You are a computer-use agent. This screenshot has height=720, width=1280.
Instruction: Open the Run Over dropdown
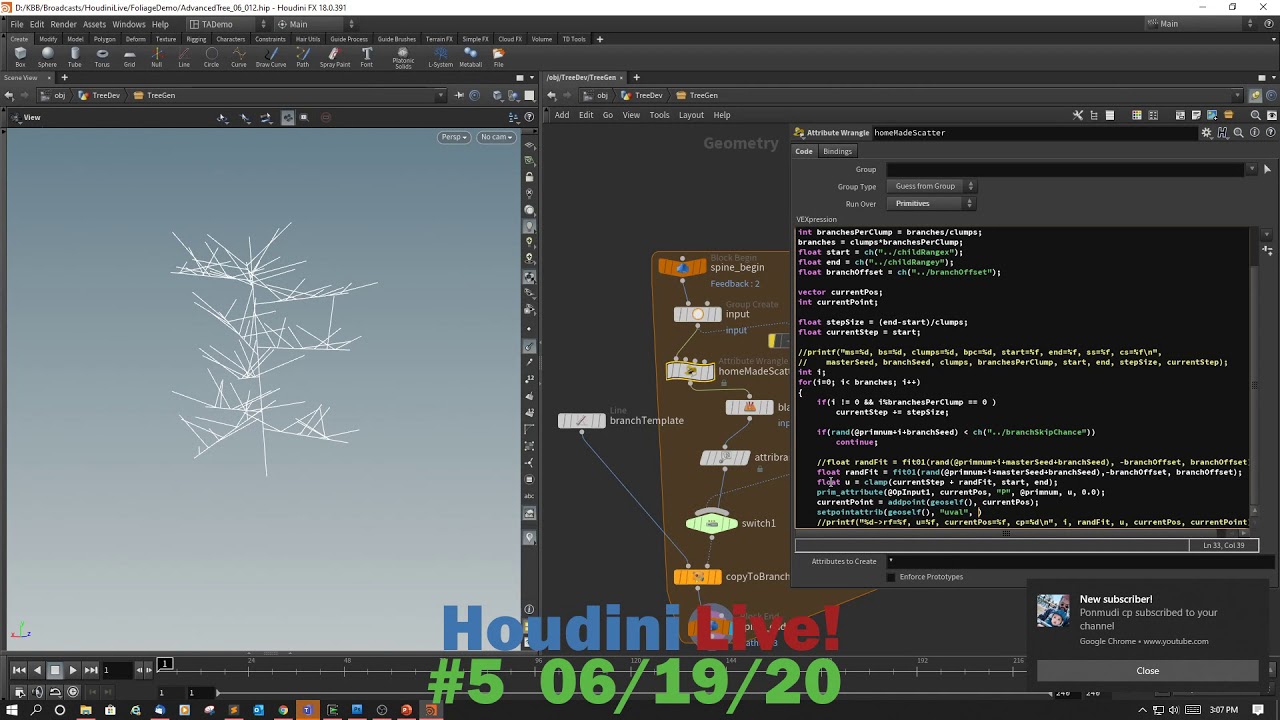tap(931, 203)
